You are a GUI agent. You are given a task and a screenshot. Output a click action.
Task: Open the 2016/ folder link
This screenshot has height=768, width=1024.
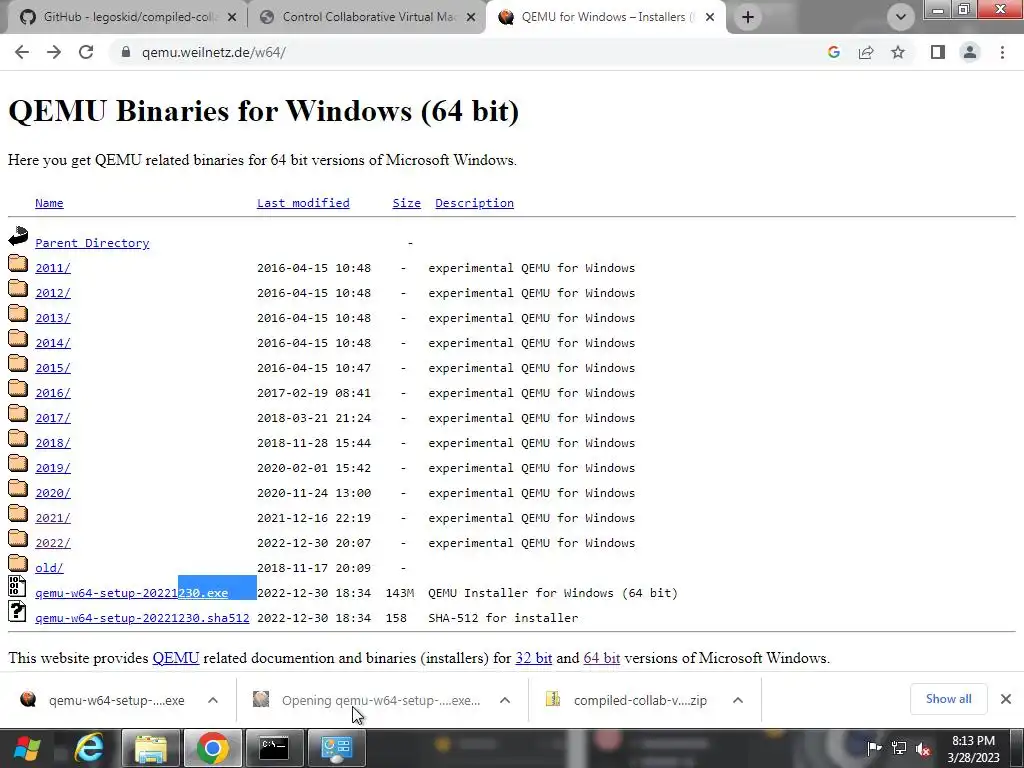[x=53, y=393]
